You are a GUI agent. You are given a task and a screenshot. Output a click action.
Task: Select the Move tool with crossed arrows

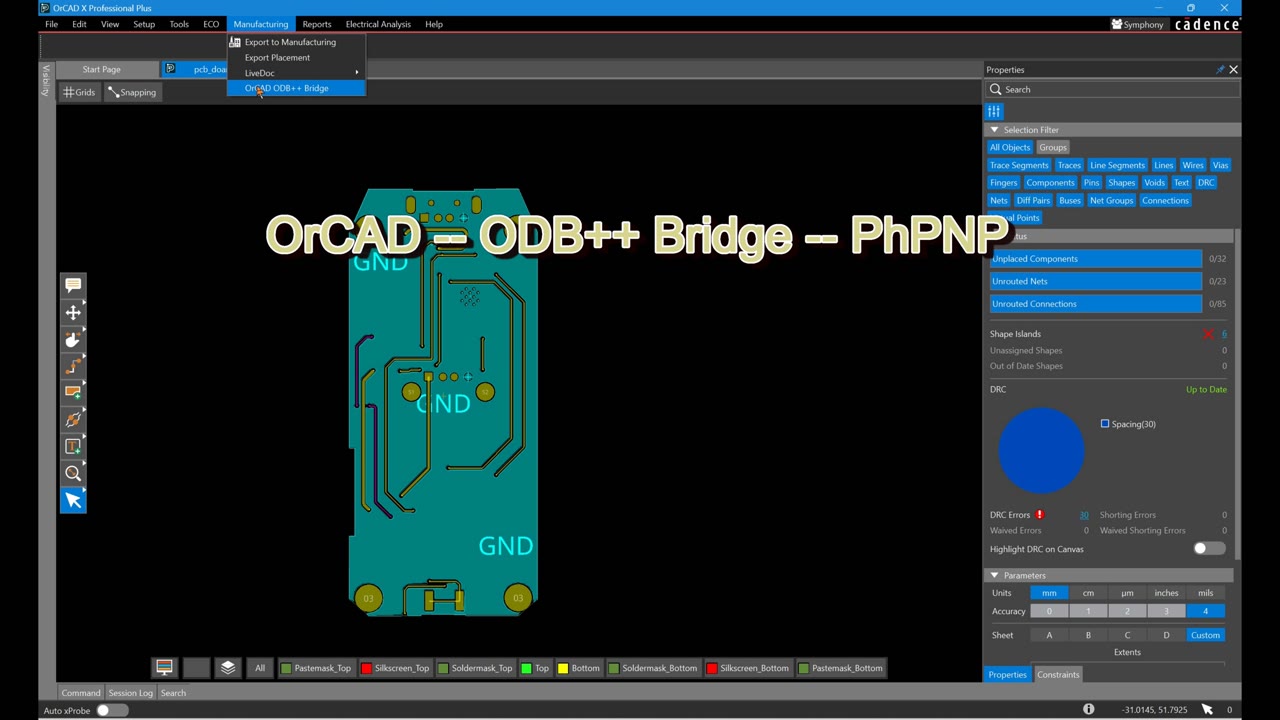[73, 312]
